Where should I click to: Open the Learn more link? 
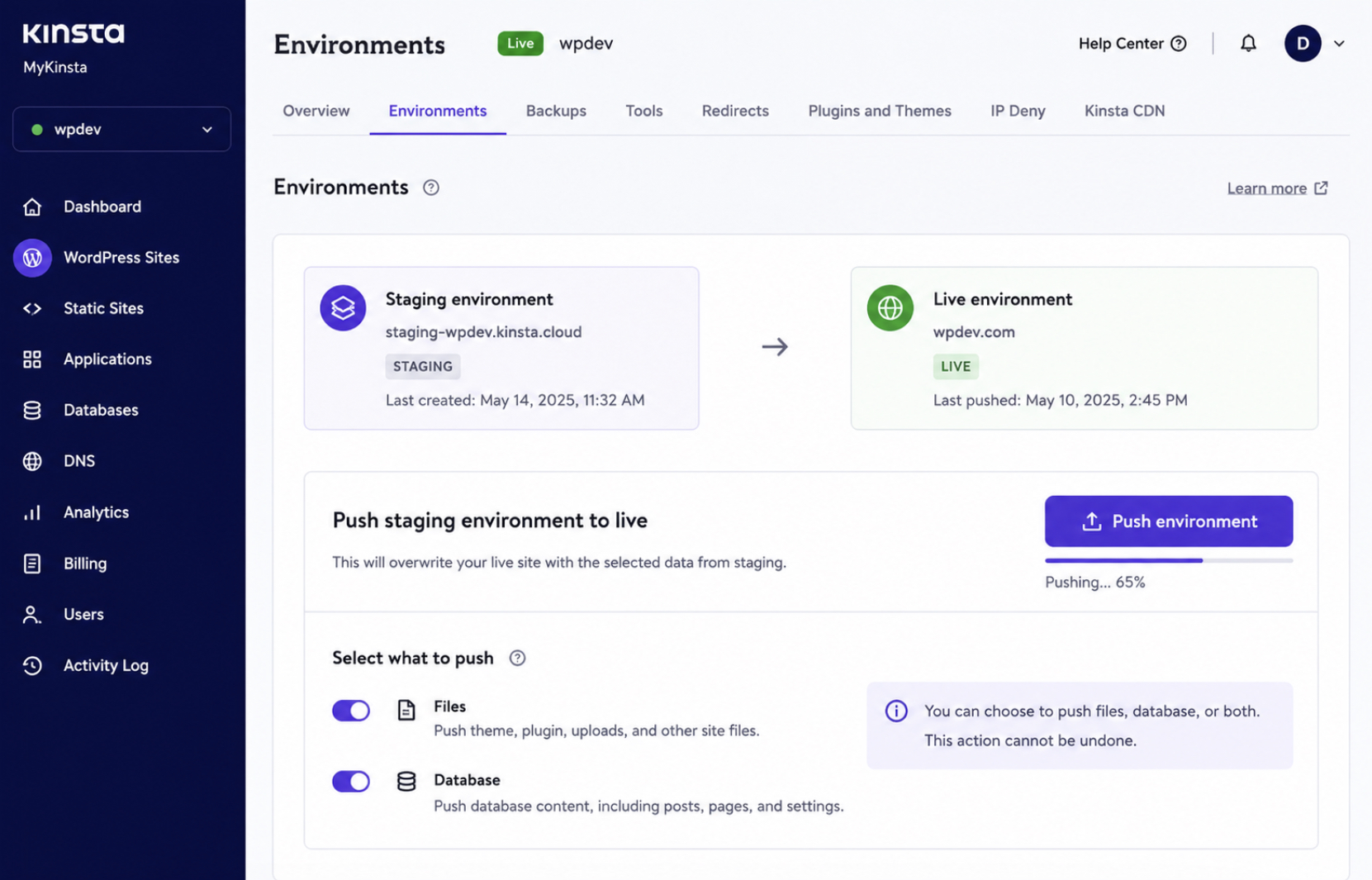[x=1267, y=188]
